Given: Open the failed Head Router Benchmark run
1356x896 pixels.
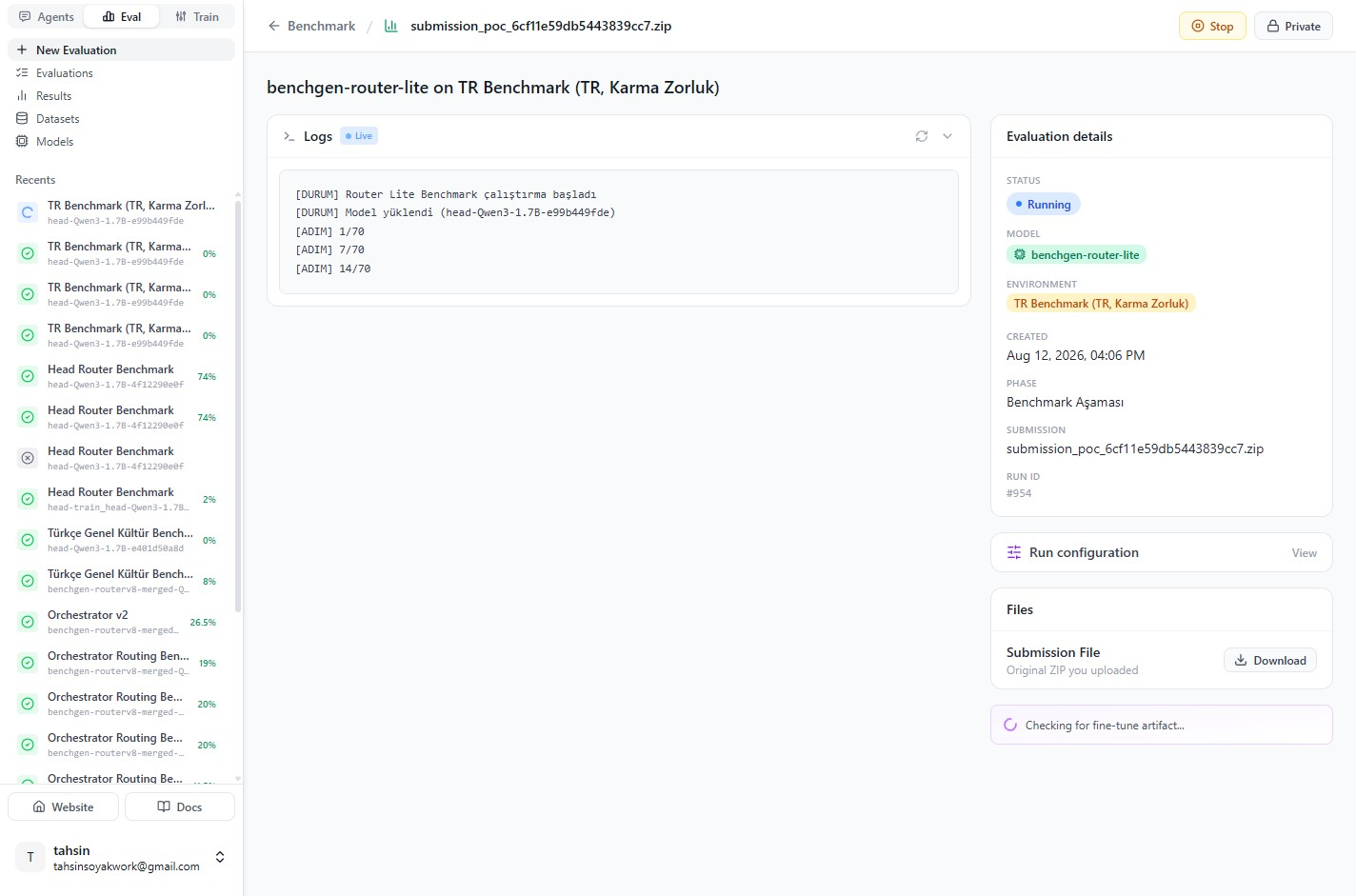Looking at the screenshot, I should click(x=121, y=457).
